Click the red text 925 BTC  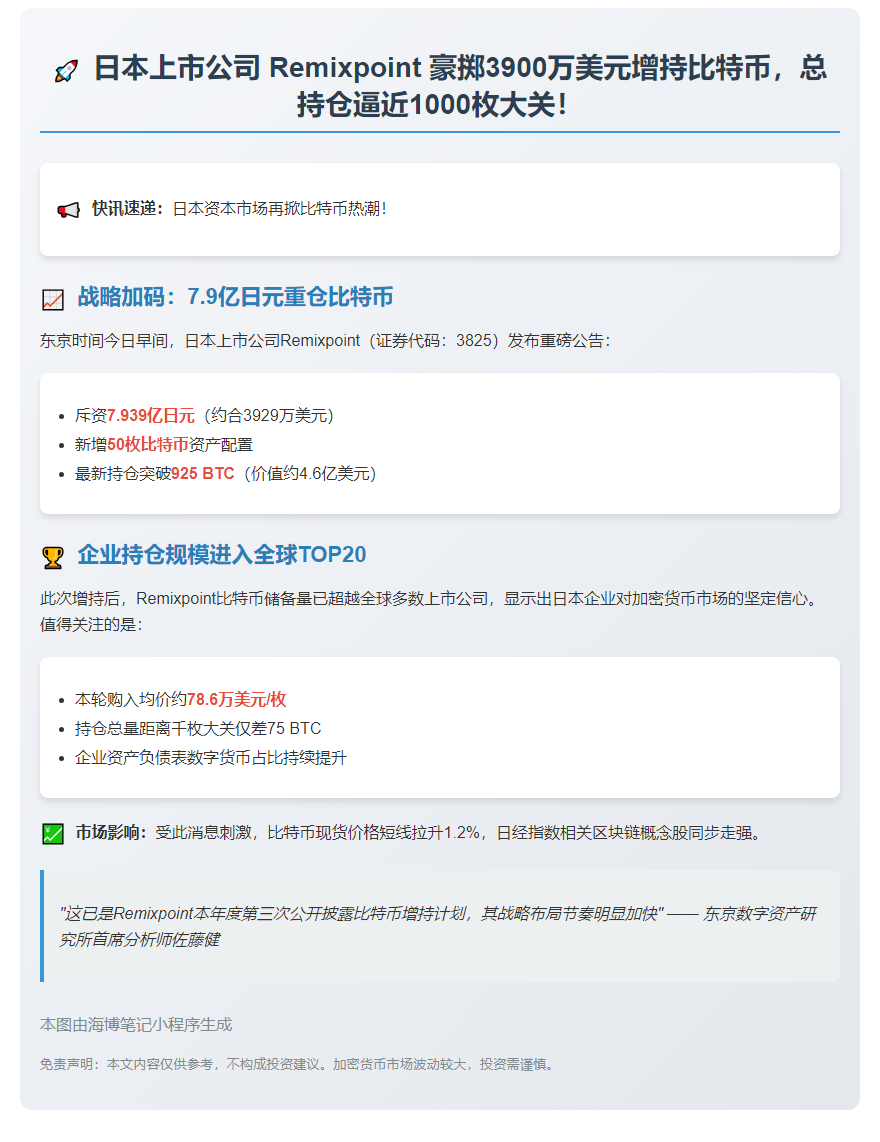(203, 474)
